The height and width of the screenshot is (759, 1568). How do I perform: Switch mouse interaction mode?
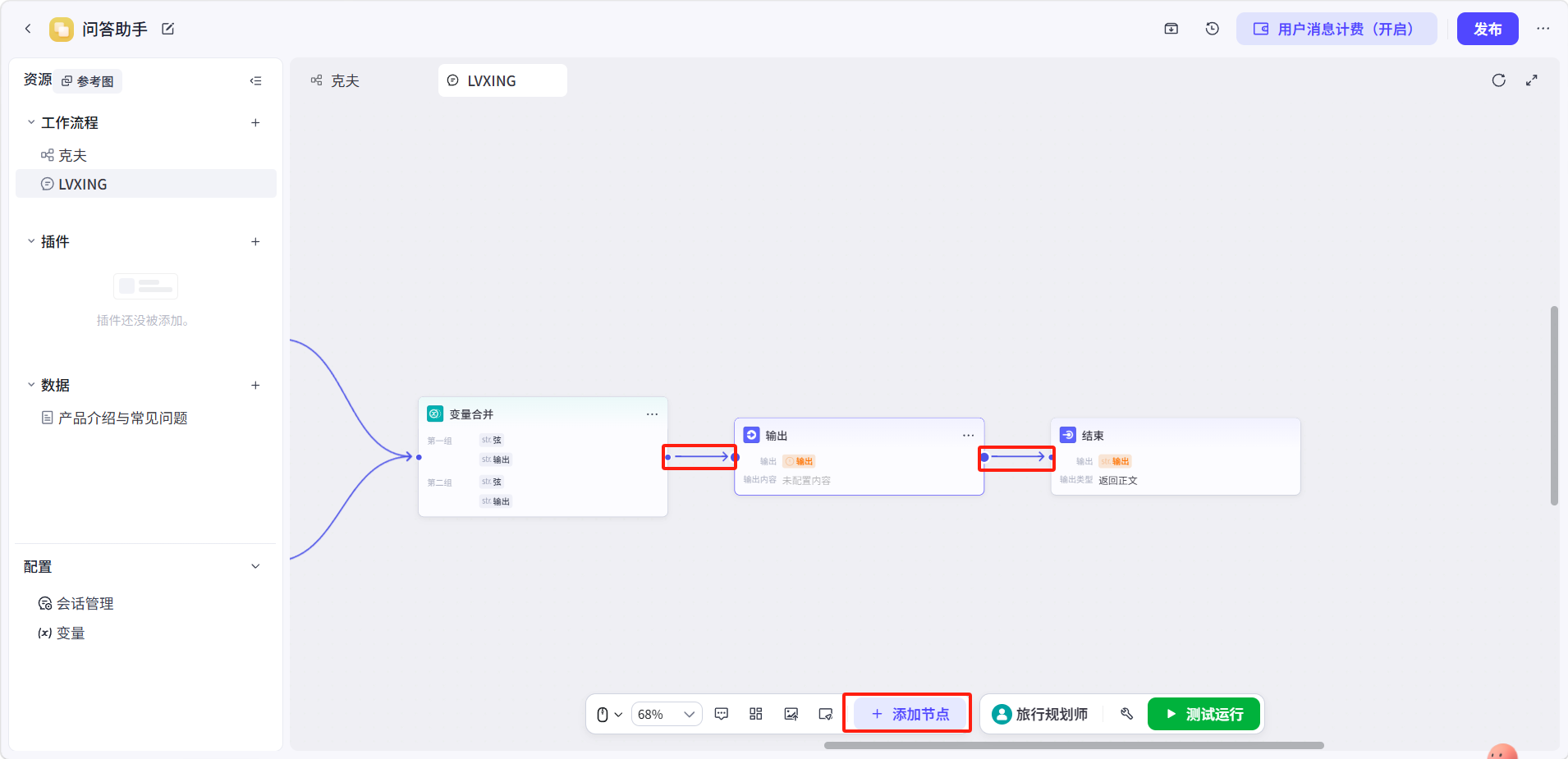click(x=609, y=715)
